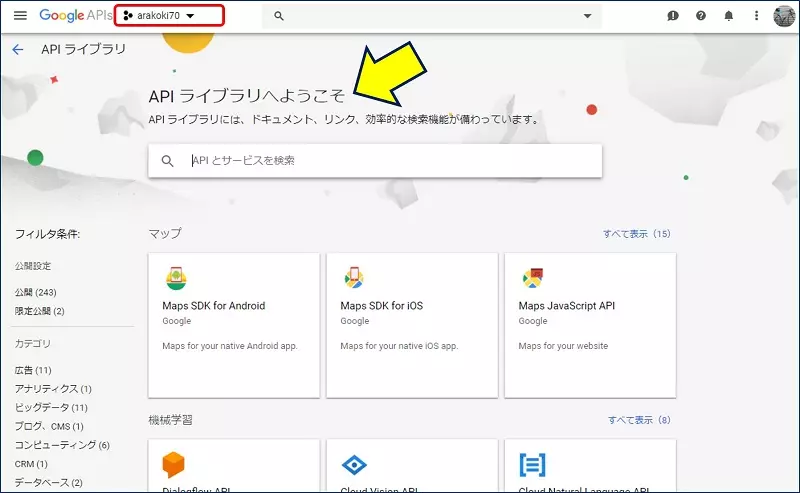Filter by コンピューティング (6) category
This screenshot has width=800, height=493.
click(62, 445)
